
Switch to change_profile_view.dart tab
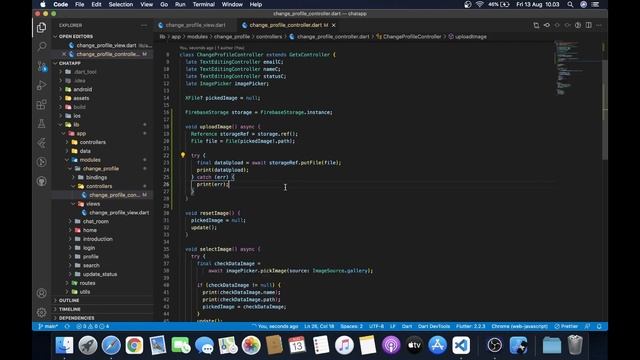pos(196,25)
